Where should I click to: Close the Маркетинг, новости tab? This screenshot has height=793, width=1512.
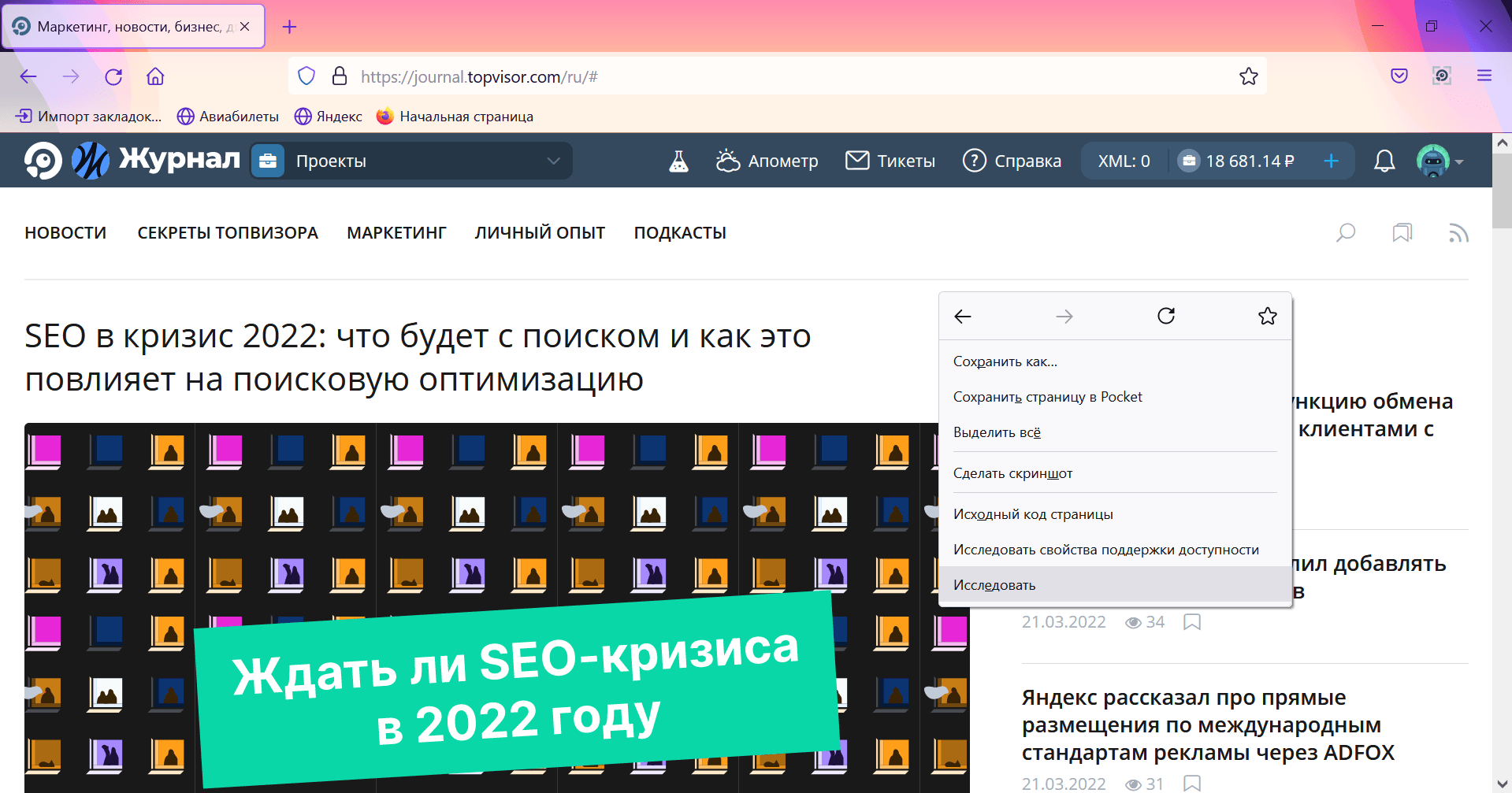tap(245, 27)
